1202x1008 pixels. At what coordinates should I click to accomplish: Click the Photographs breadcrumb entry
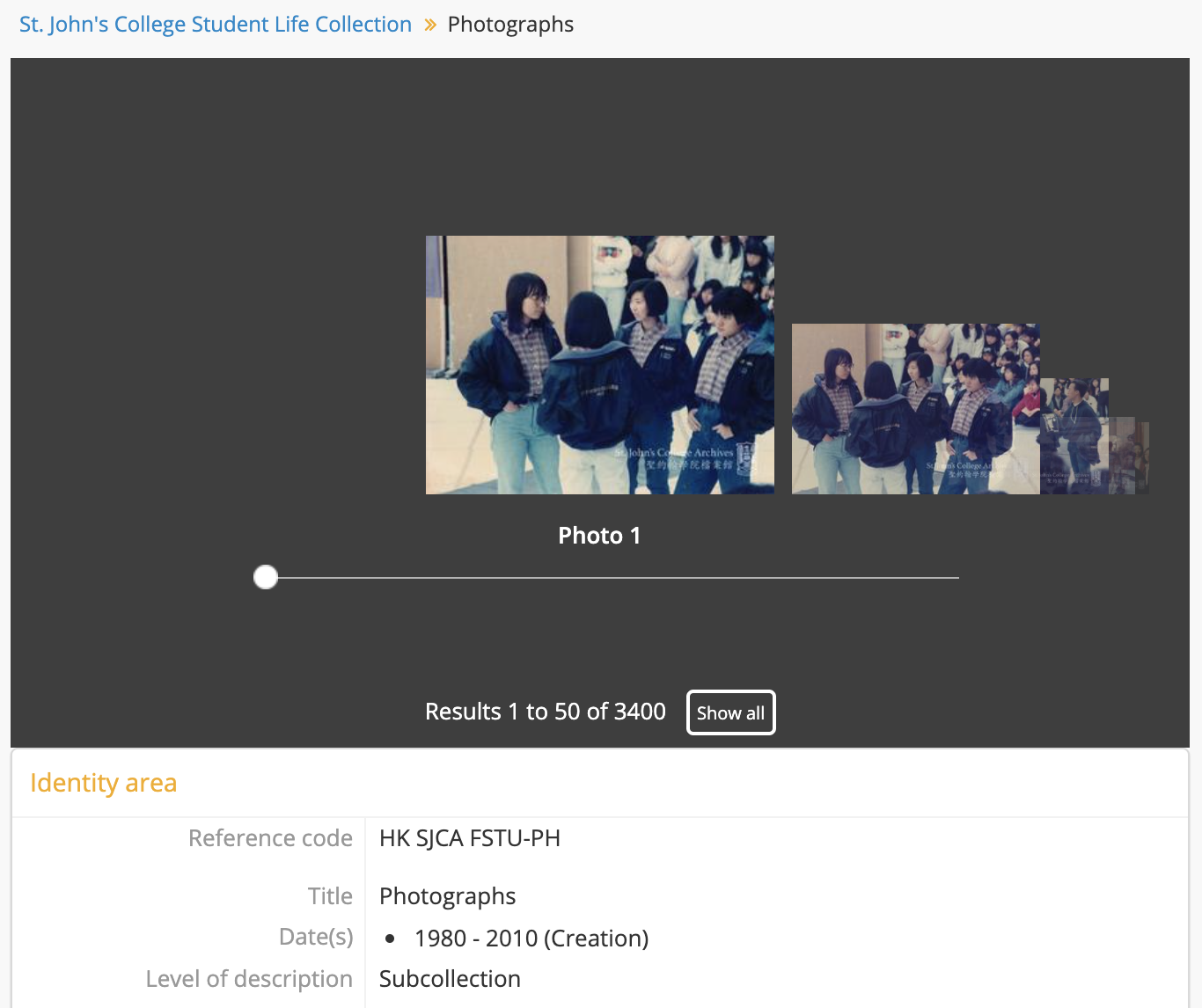click(x=510, y=25)
